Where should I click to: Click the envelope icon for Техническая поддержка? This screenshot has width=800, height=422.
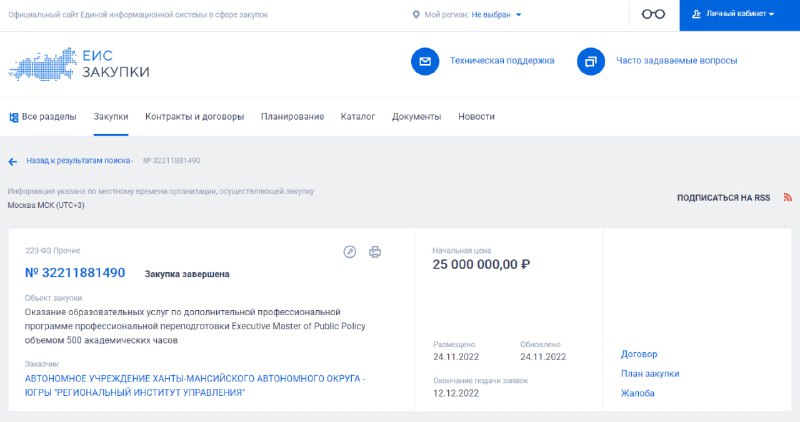[x=425, y=61]
